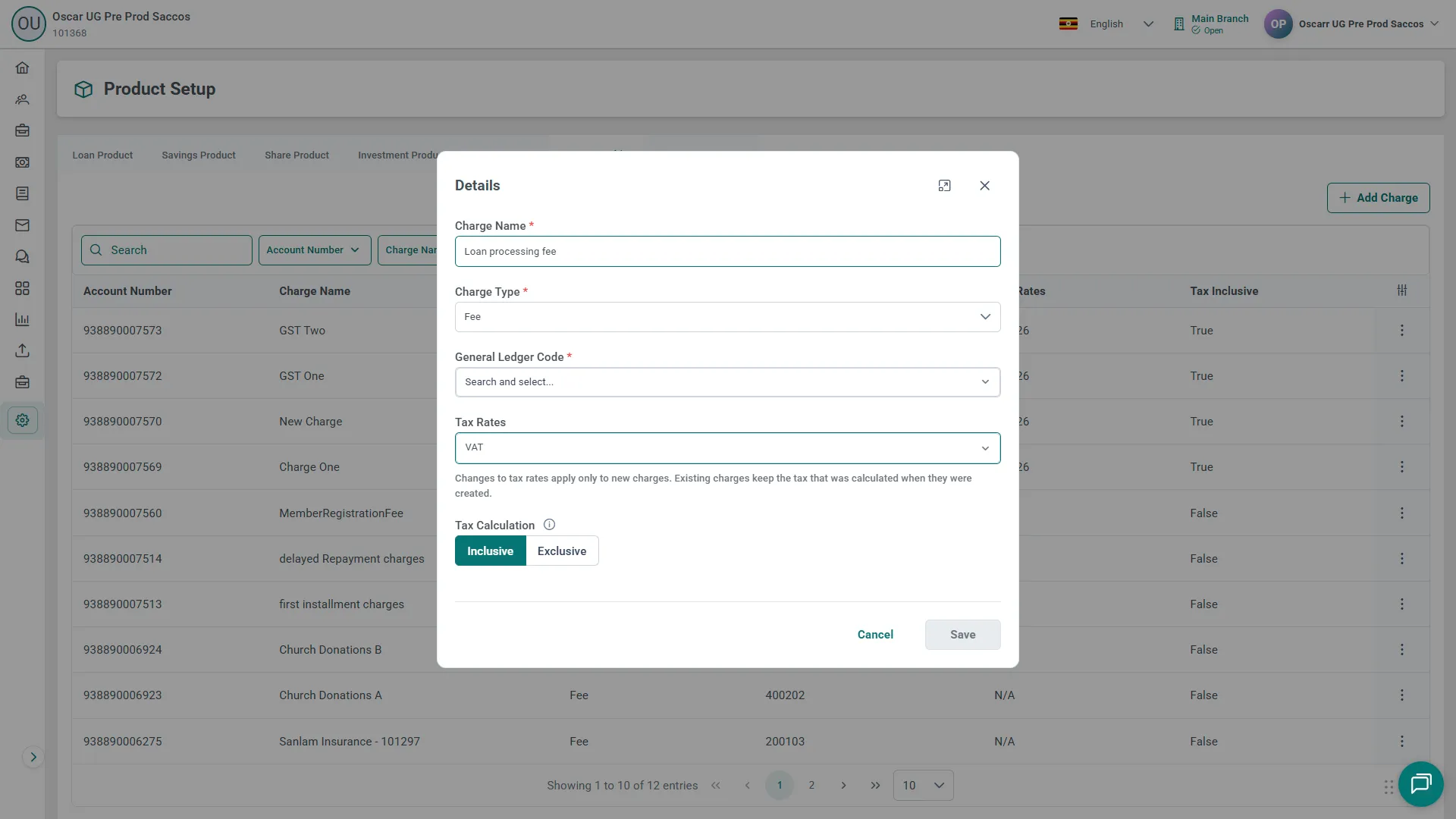
Task: Click the Tax Inclusive column header
Action: tap(1224, 291)
